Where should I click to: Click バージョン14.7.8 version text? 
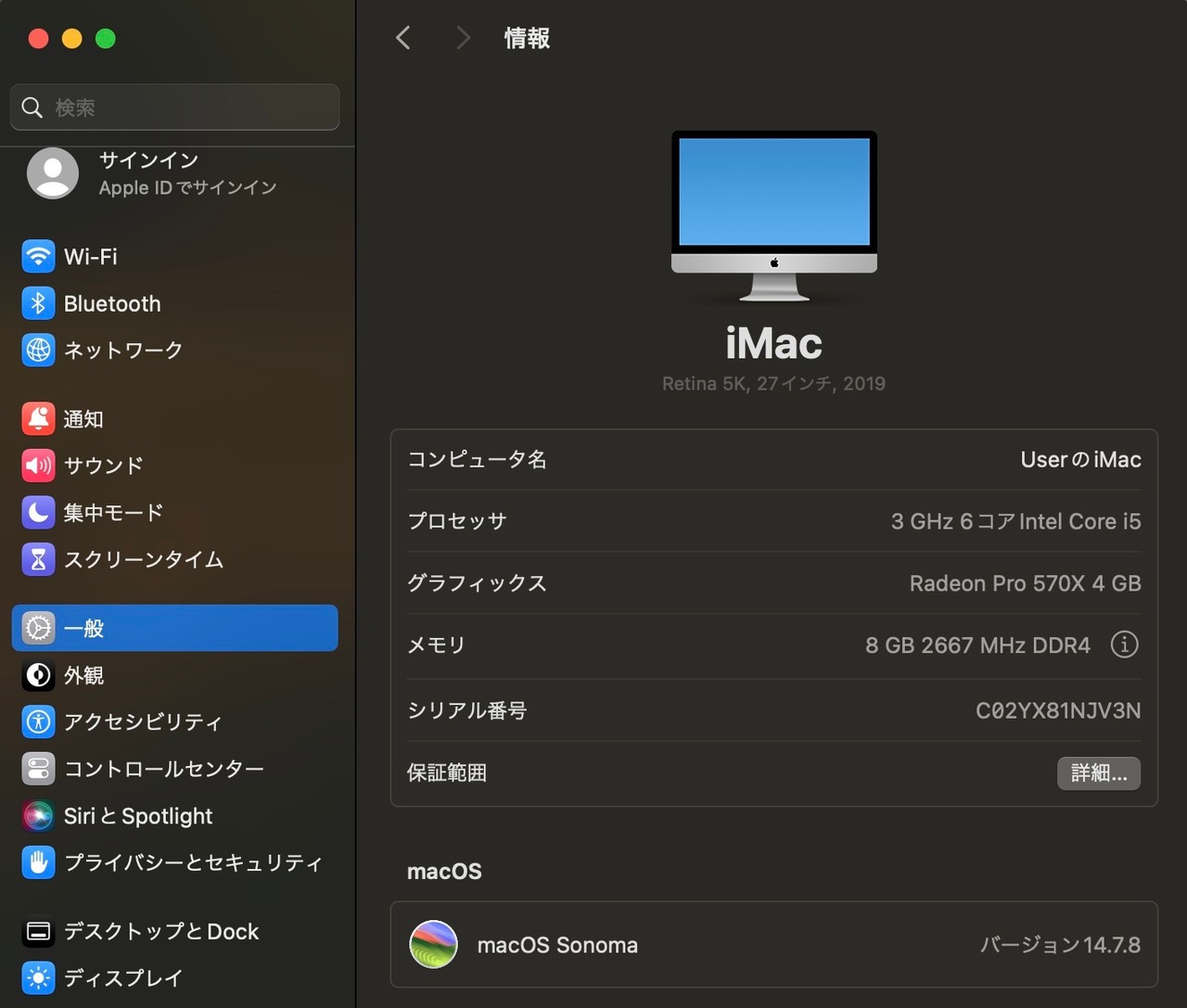point(1060,945)
